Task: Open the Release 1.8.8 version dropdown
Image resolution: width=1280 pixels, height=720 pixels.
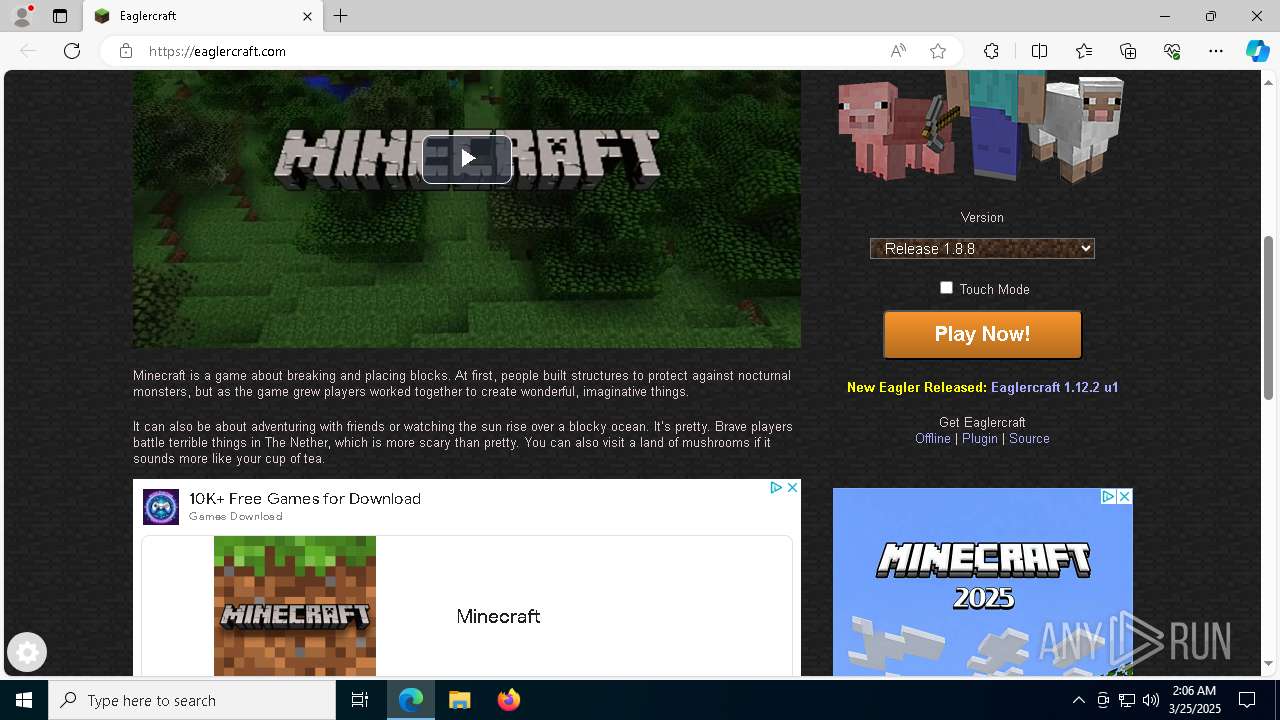Action: (982, 249)
